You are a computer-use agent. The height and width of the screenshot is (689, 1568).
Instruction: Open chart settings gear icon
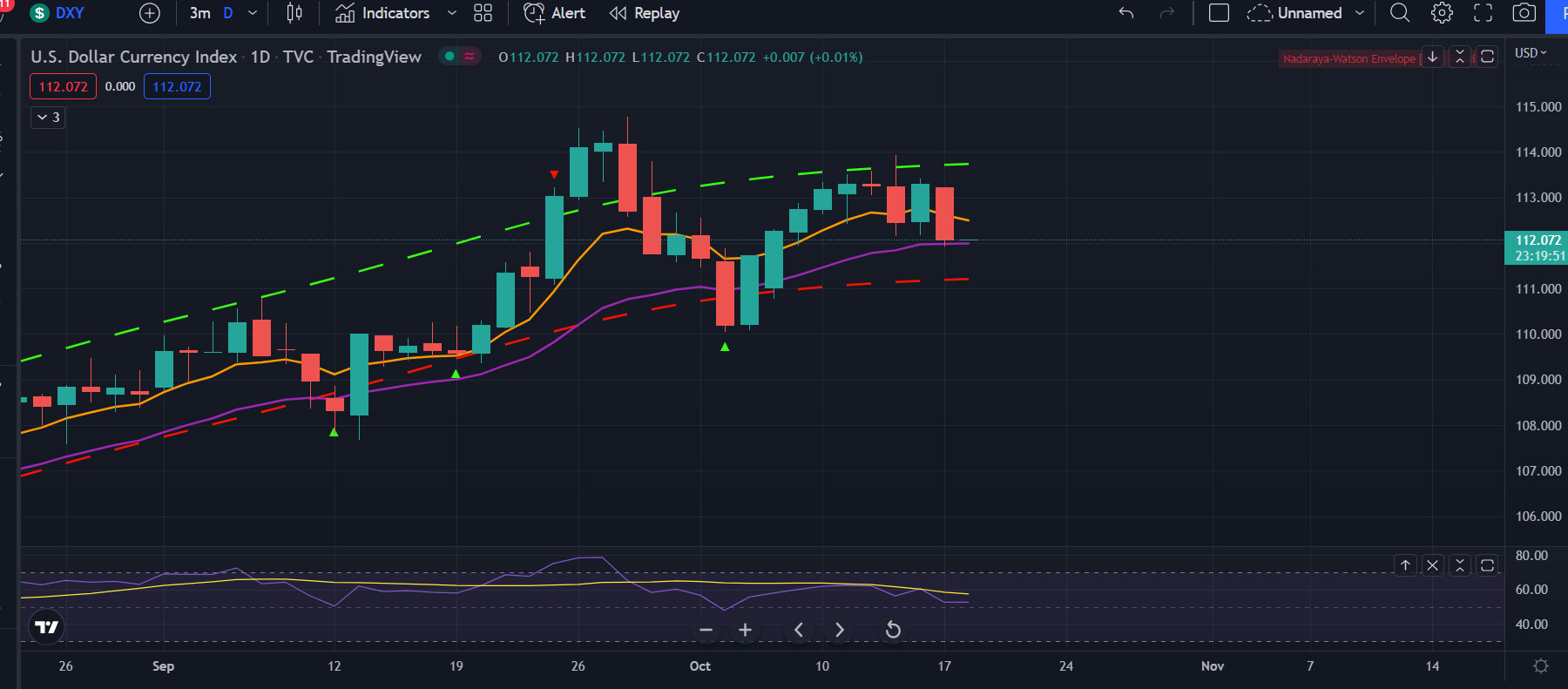click(1442, 13)
